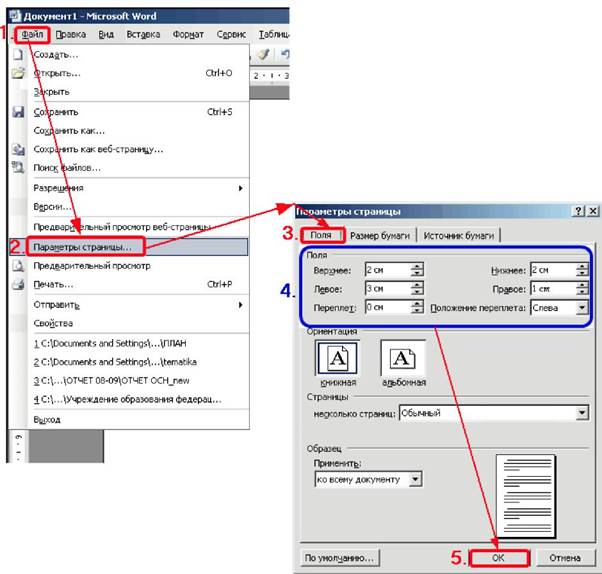The image size is (602, 574).
Task: Click the Word document title bar icon
Action: click(x=15, y=16)
